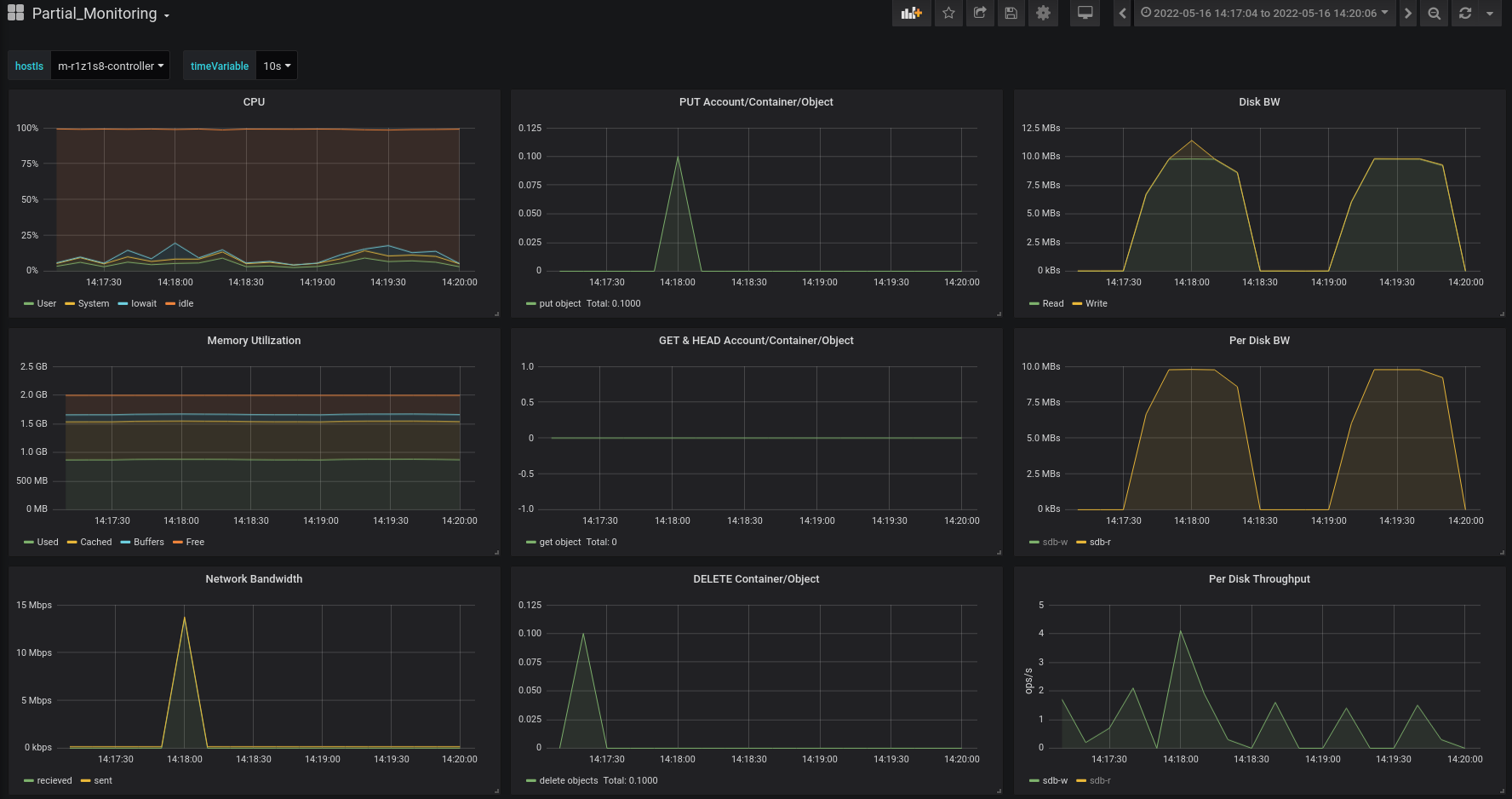Screen dimensions: 1512x799
Task: Refresh the dashboard
Action: [x=1465, y=13]
